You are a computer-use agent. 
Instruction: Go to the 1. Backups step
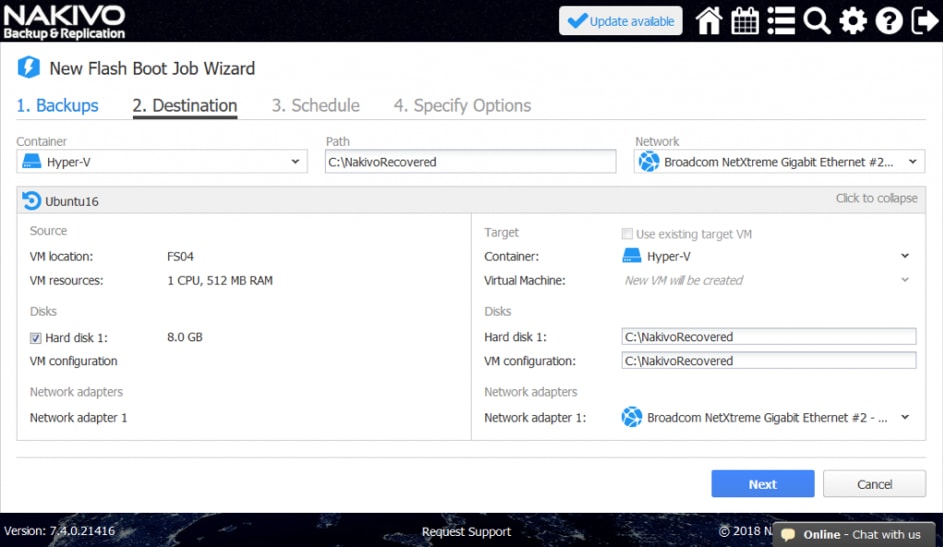57,106
